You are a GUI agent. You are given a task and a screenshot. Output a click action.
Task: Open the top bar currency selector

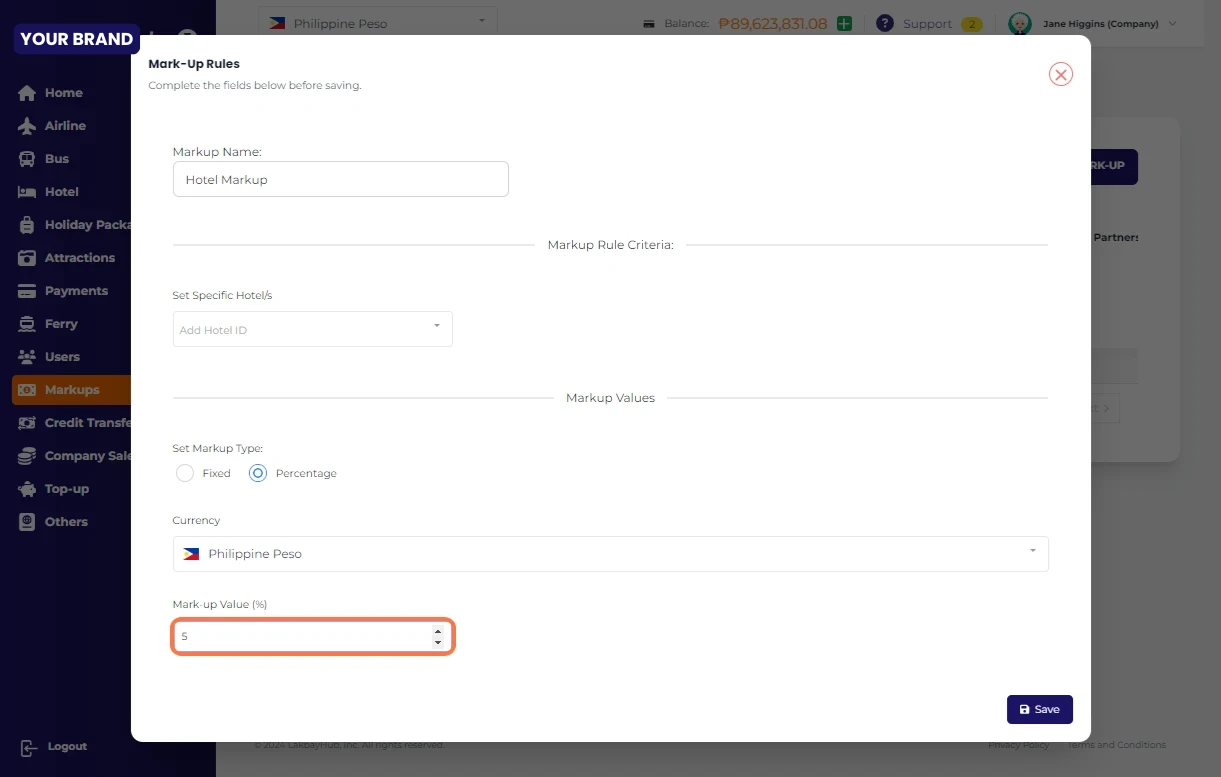tap(377, 22)
